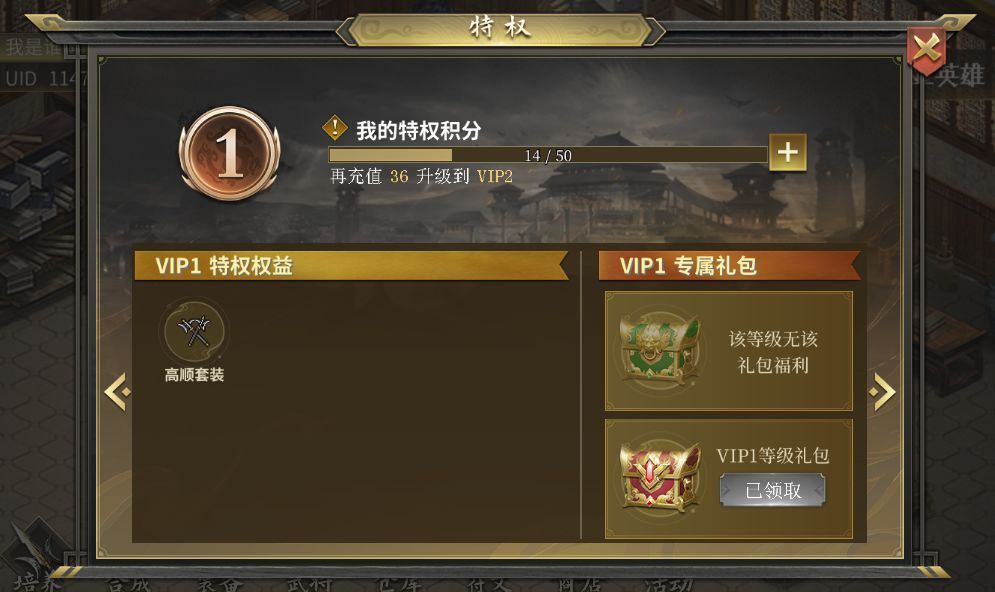Click the VIP1等级礼包 title text
Viewport: 995px width, 592px height.
pyautogui.click(x=772, y=456)
